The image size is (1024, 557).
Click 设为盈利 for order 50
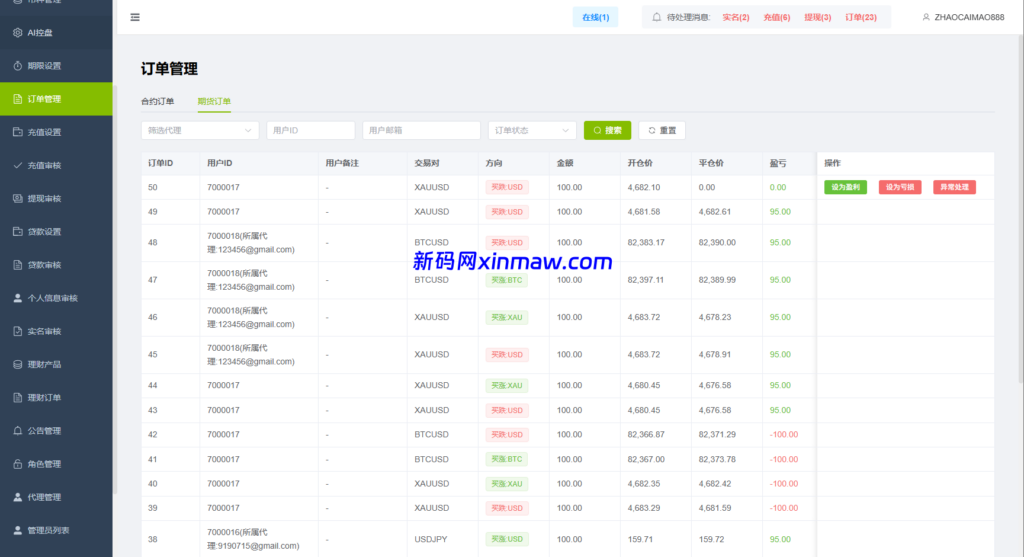(845, 187)
